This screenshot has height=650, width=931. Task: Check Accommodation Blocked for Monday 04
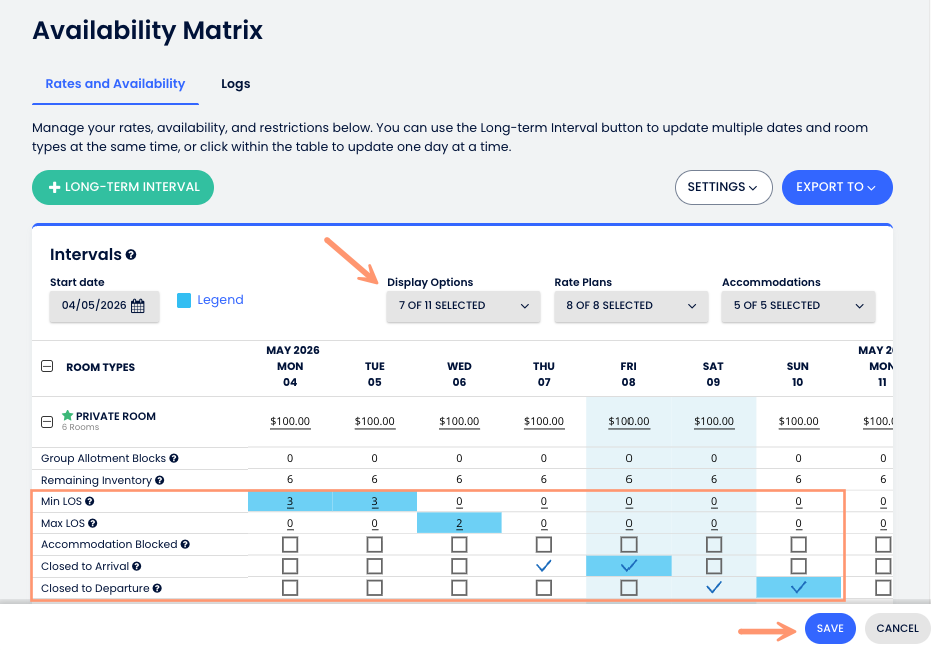tap(290, 545)
